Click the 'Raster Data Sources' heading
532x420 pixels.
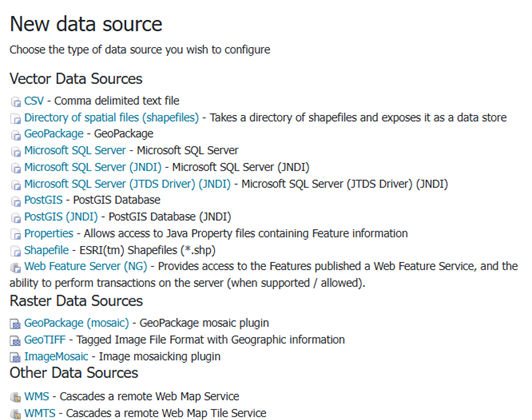76,301
